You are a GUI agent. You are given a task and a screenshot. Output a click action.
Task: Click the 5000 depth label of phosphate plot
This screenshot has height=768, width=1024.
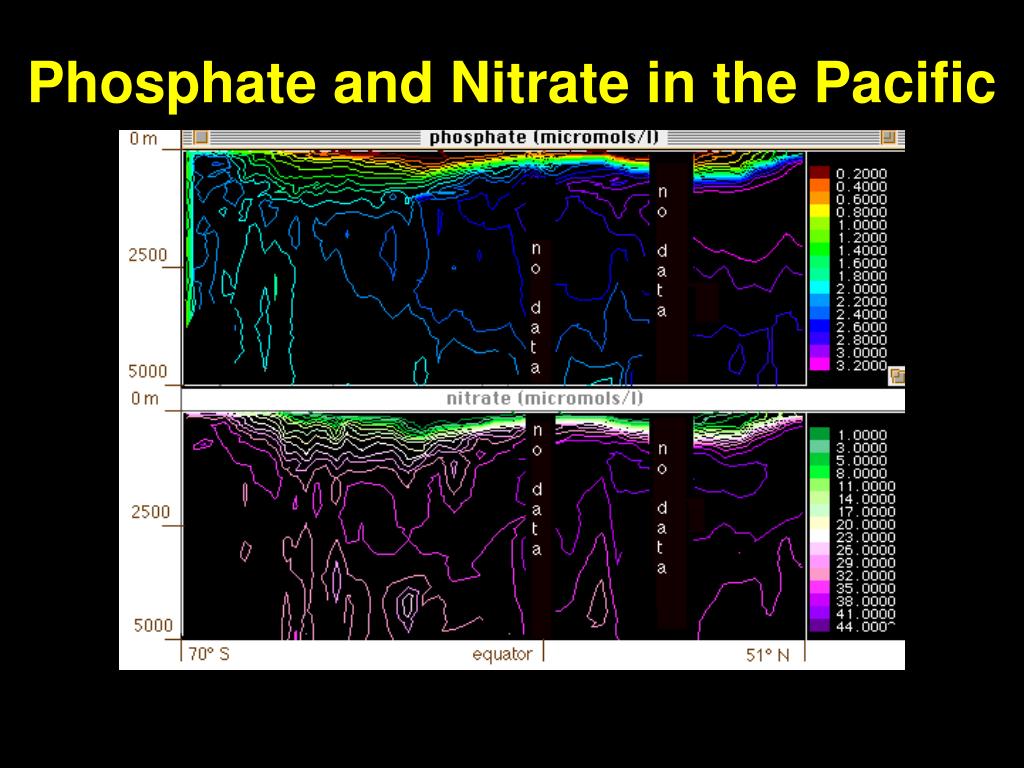coord(148,371)
